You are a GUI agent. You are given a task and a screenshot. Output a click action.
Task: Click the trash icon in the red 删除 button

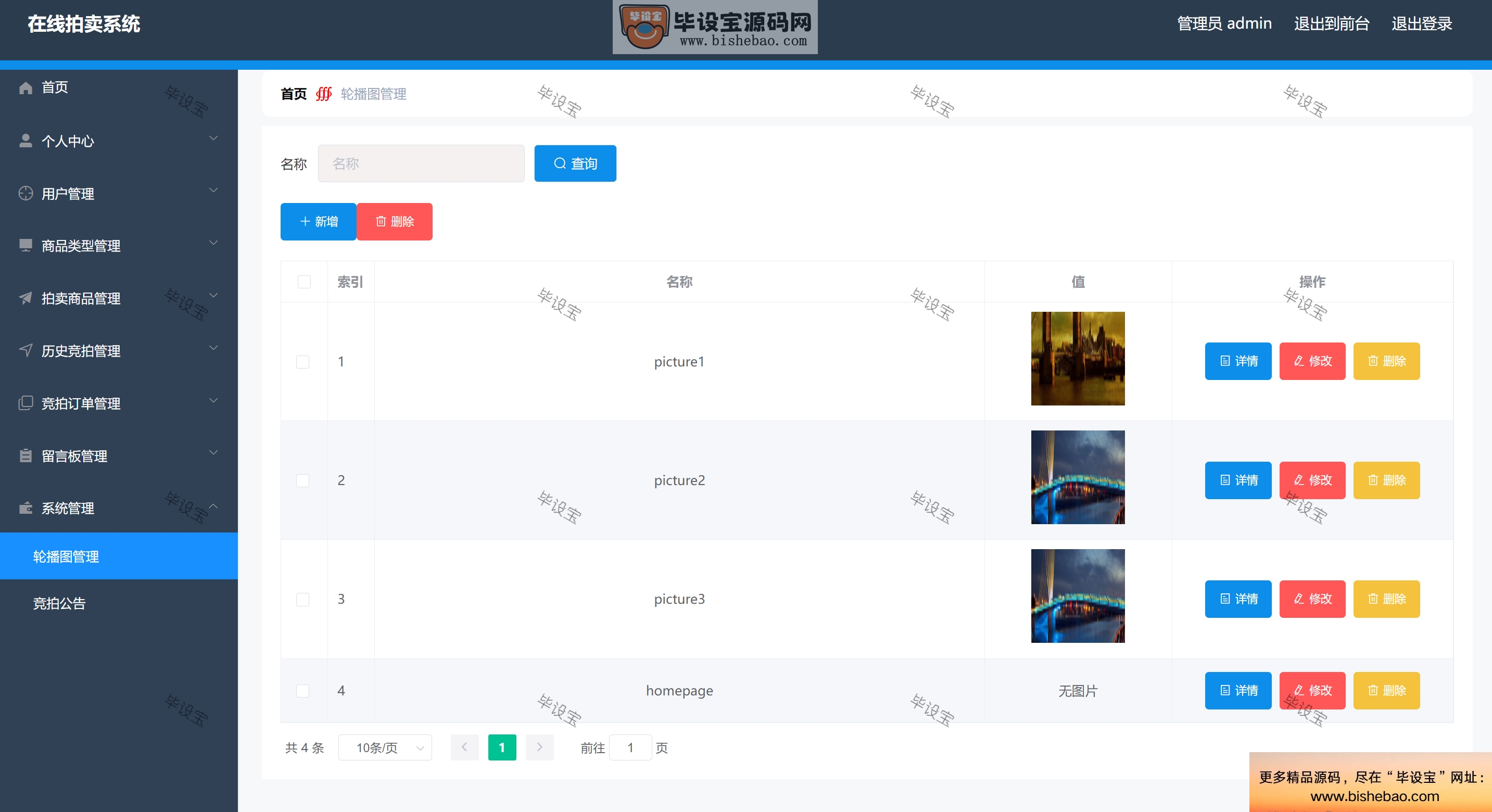click(381, 221)
